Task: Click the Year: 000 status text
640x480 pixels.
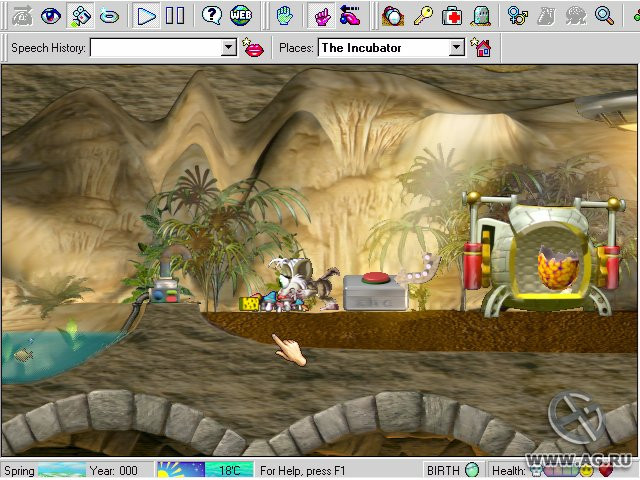Action: 113,471
